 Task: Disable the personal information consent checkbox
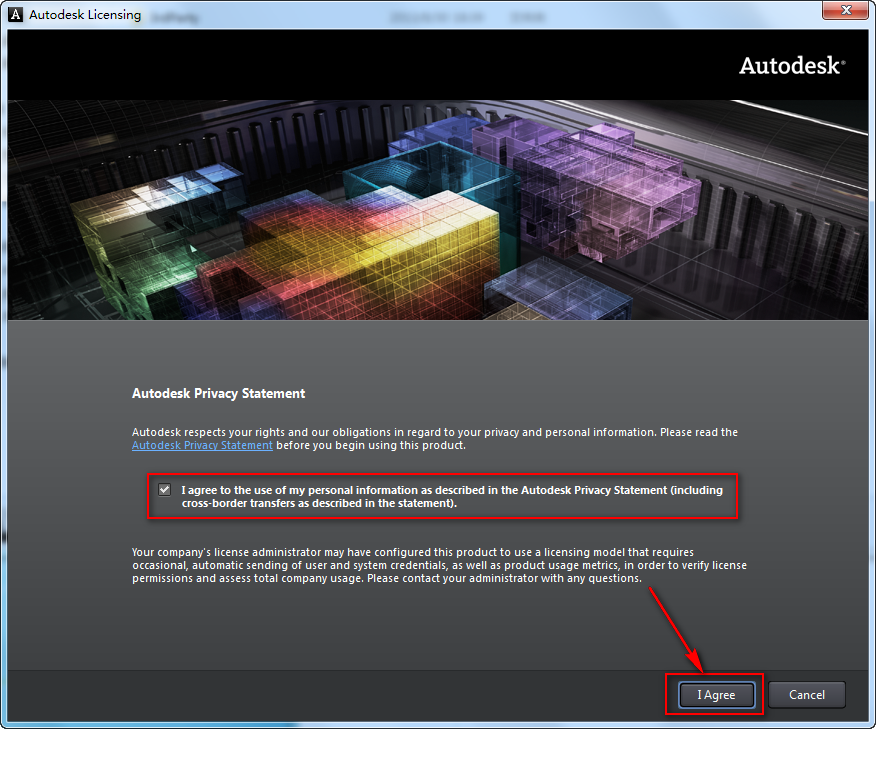pyautogui.click(x=164, y=489)
